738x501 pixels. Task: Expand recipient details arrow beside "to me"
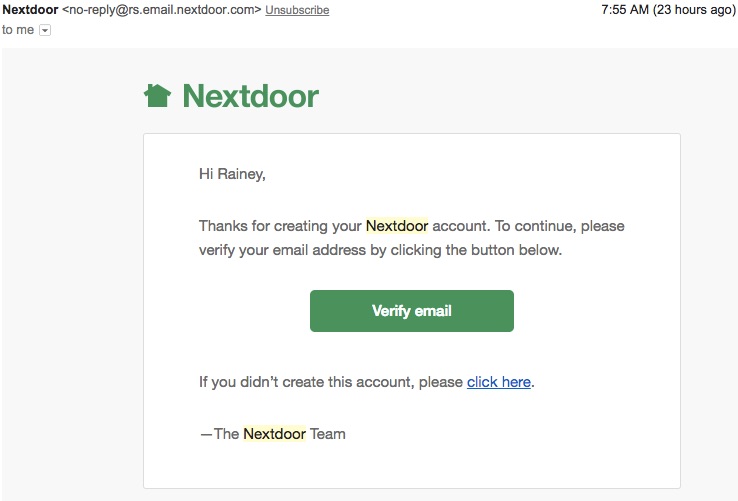(44, 30)
